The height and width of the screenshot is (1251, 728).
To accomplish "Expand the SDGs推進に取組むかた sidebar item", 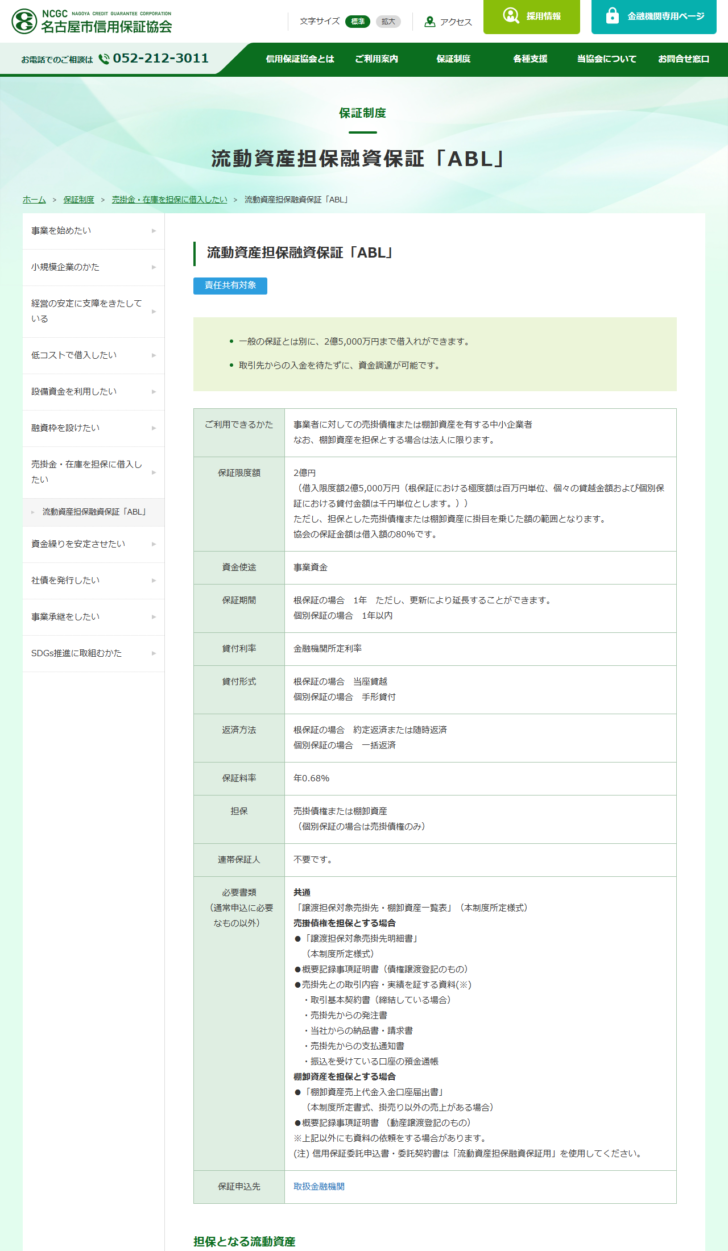I will [x=93, y=653].
